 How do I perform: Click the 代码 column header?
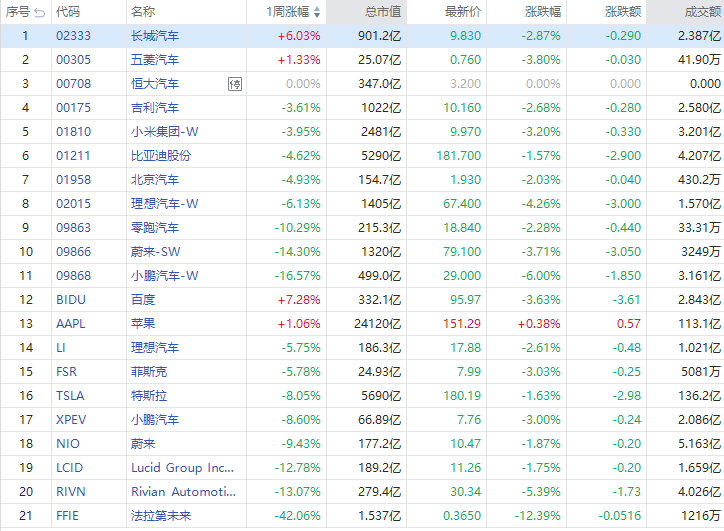coord(68,12)
